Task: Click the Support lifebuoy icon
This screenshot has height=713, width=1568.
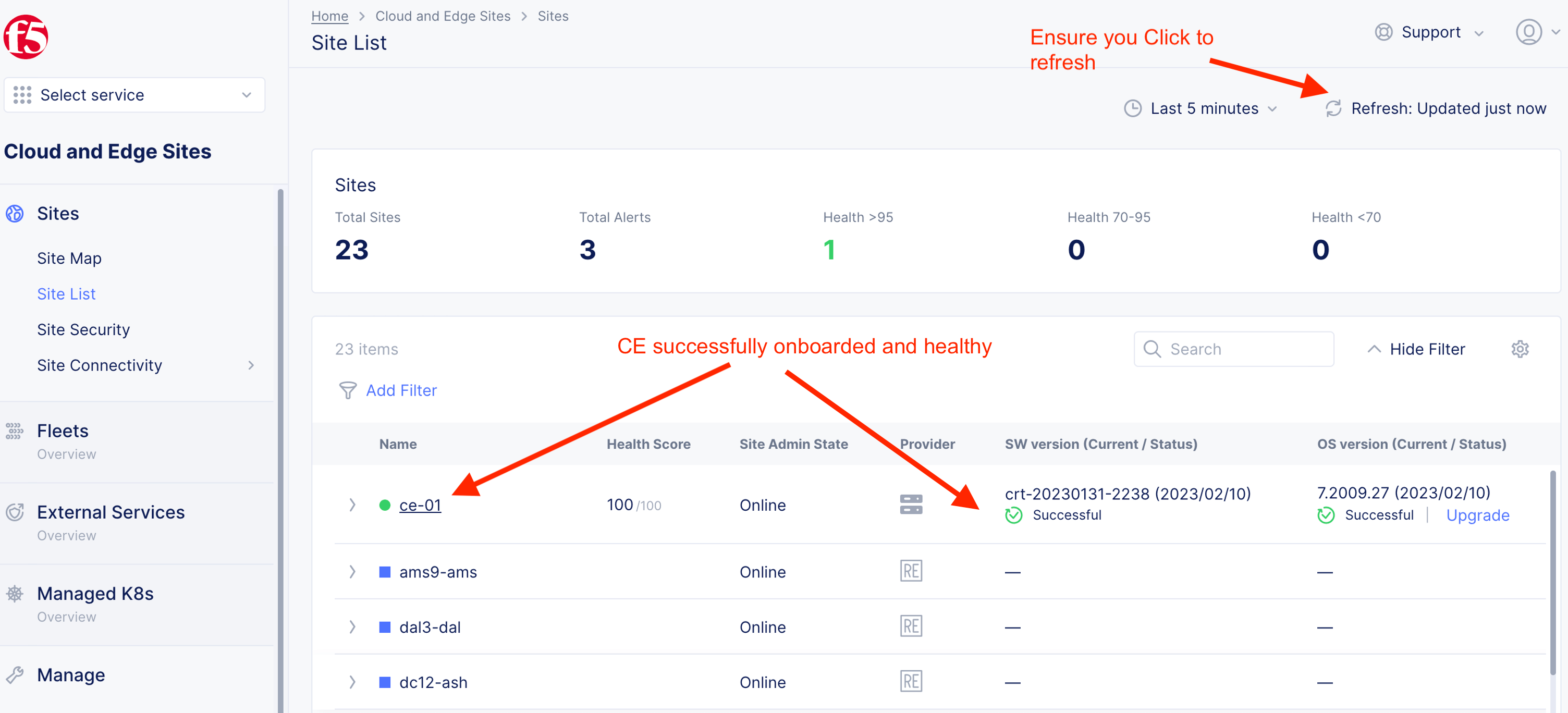Action: click(1383, 32)
